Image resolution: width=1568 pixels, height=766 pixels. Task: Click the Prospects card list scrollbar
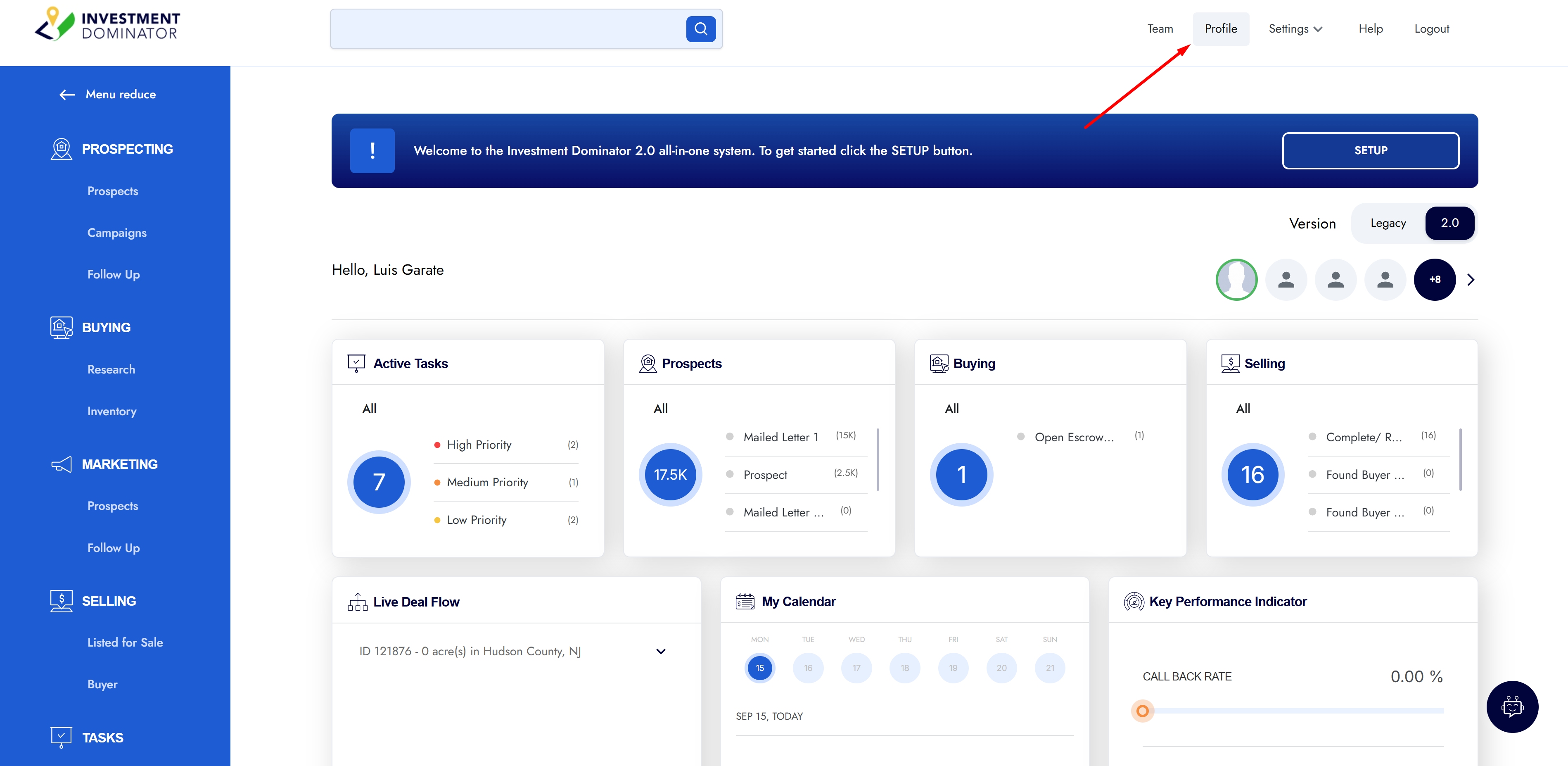point(877,460)
